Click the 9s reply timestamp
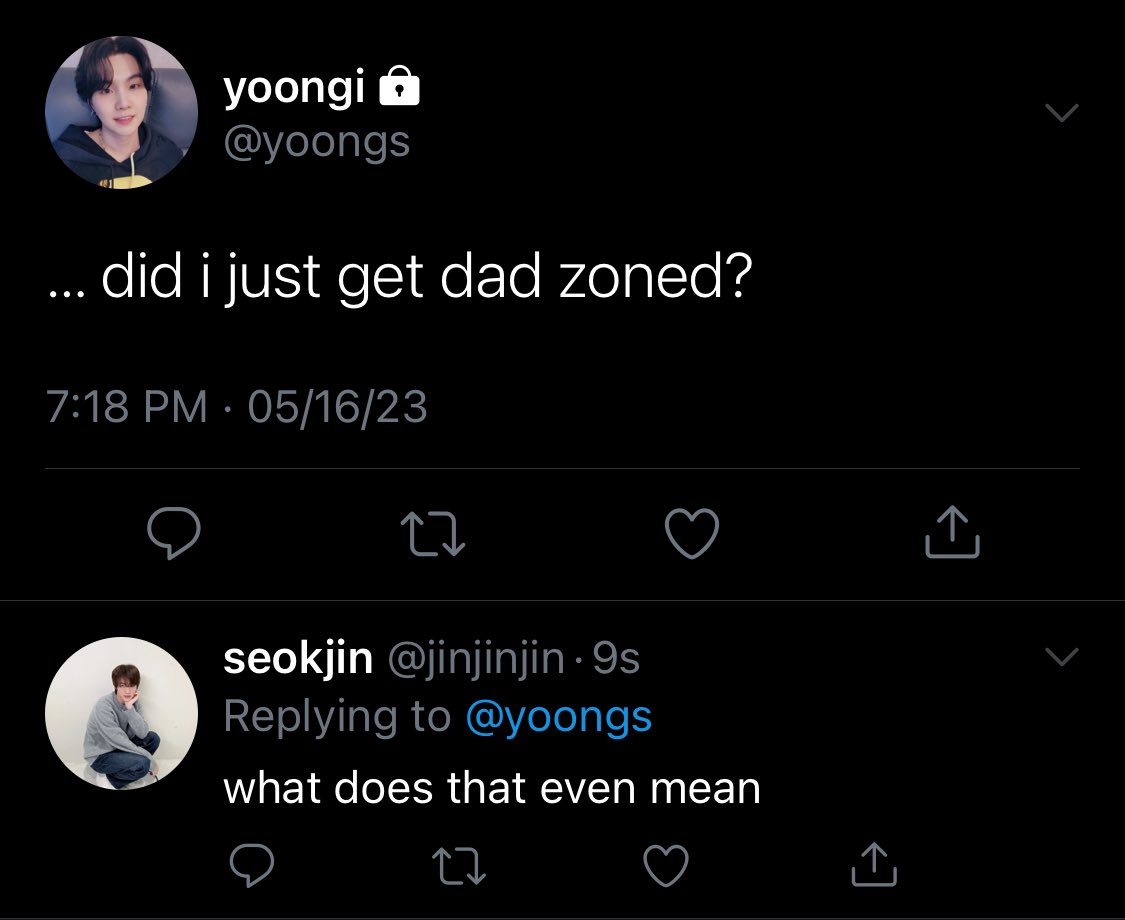This screenshot has width=1125, height=920. [616, 658]
